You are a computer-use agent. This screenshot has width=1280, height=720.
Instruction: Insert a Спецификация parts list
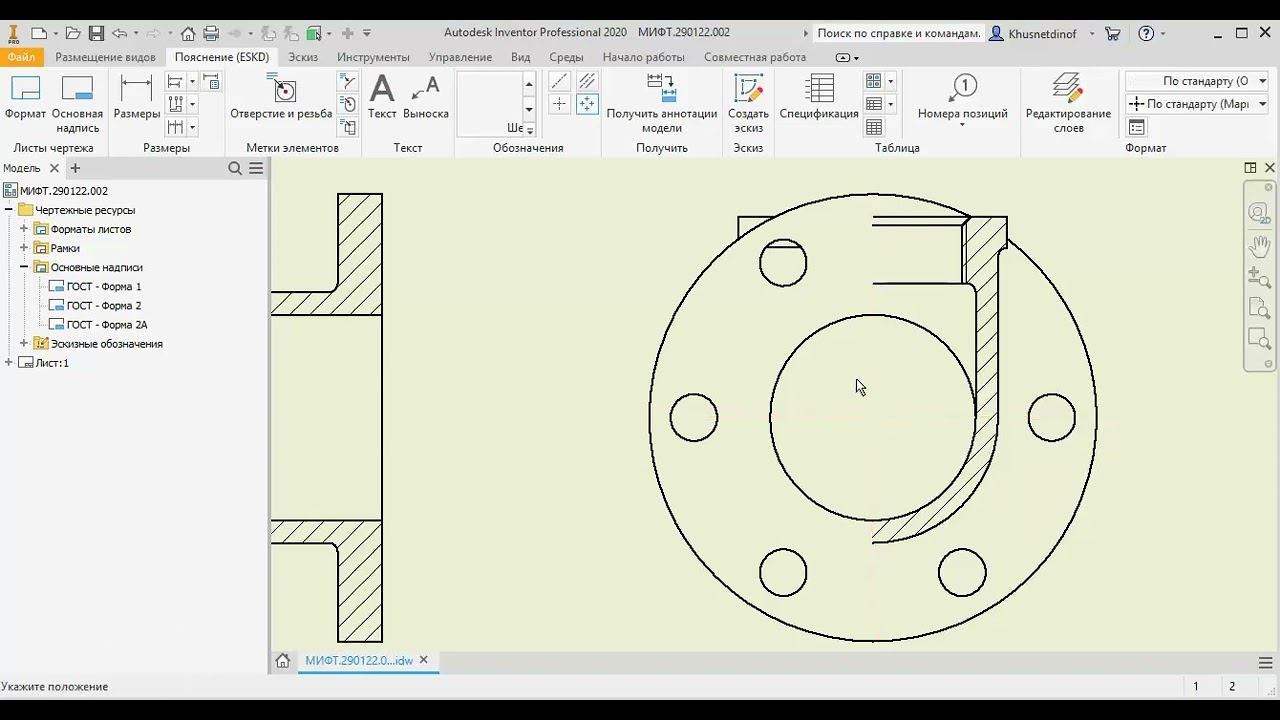[x=819, y=98]
